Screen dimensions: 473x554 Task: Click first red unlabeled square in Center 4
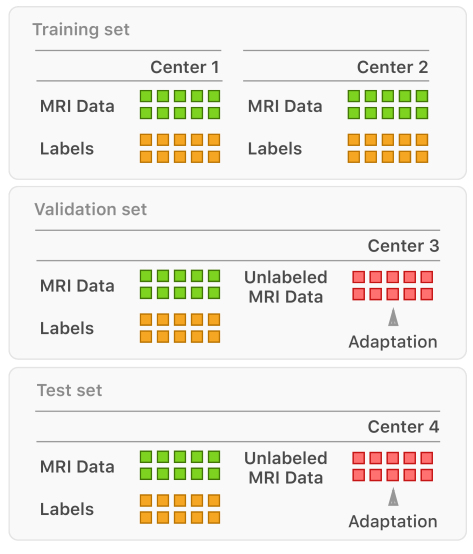click(x=359, y=458)
